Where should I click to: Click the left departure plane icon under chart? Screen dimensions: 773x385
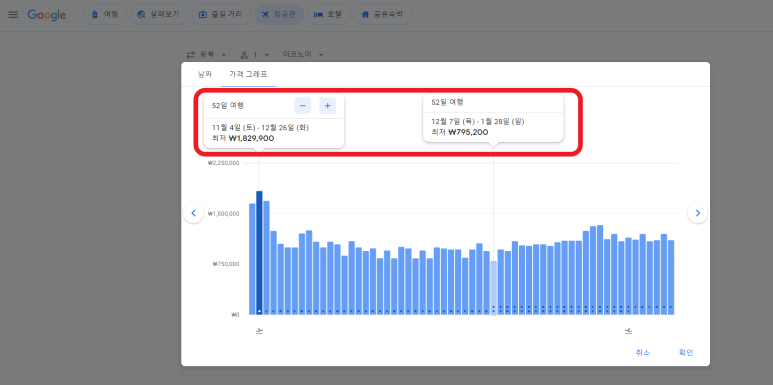pos(260,331)
